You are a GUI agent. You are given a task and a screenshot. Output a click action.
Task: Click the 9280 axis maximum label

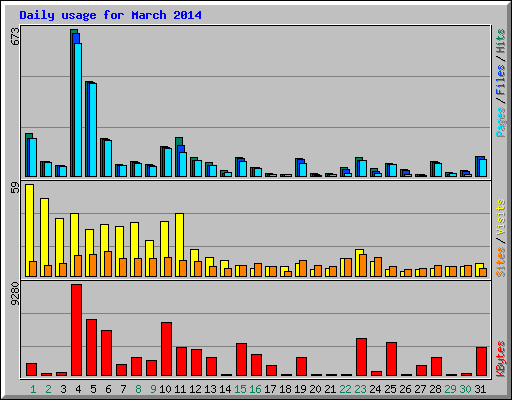tap(15, 294)
